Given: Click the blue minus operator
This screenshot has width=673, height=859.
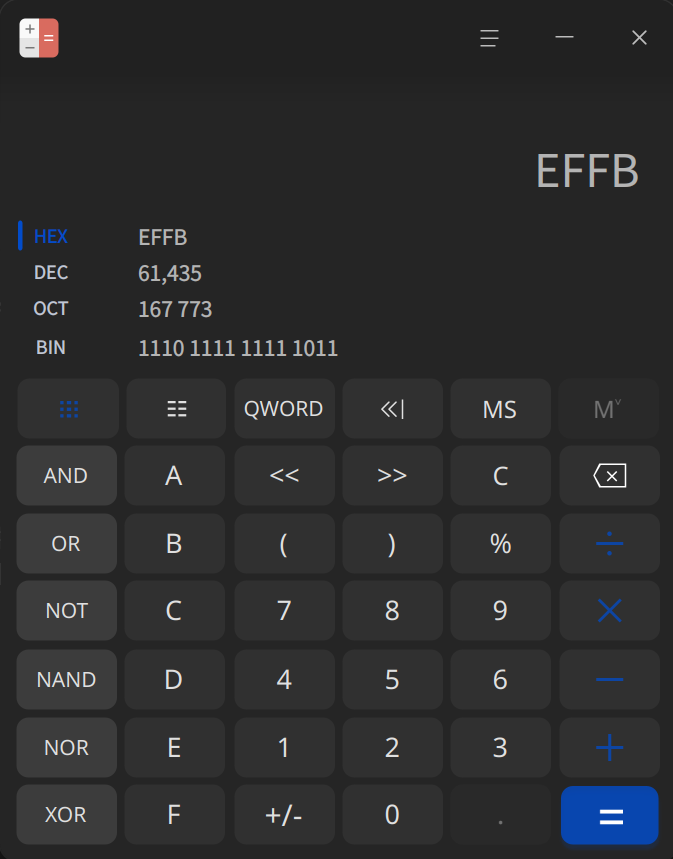Looking at the screenshot, I should click(609, 679).
